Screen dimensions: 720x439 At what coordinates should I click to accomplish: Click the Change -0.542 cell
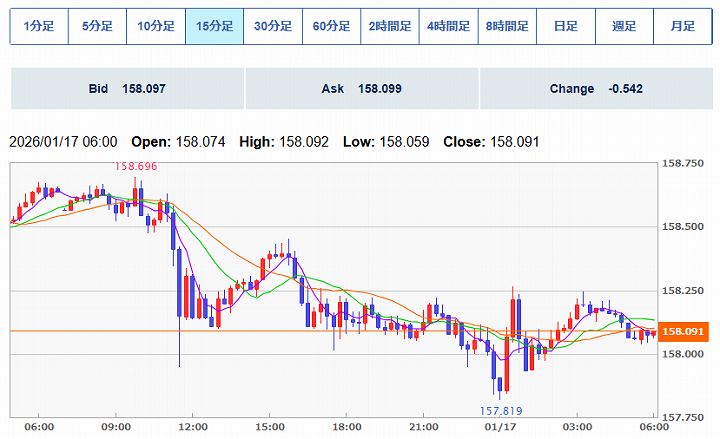pos(595,89)
